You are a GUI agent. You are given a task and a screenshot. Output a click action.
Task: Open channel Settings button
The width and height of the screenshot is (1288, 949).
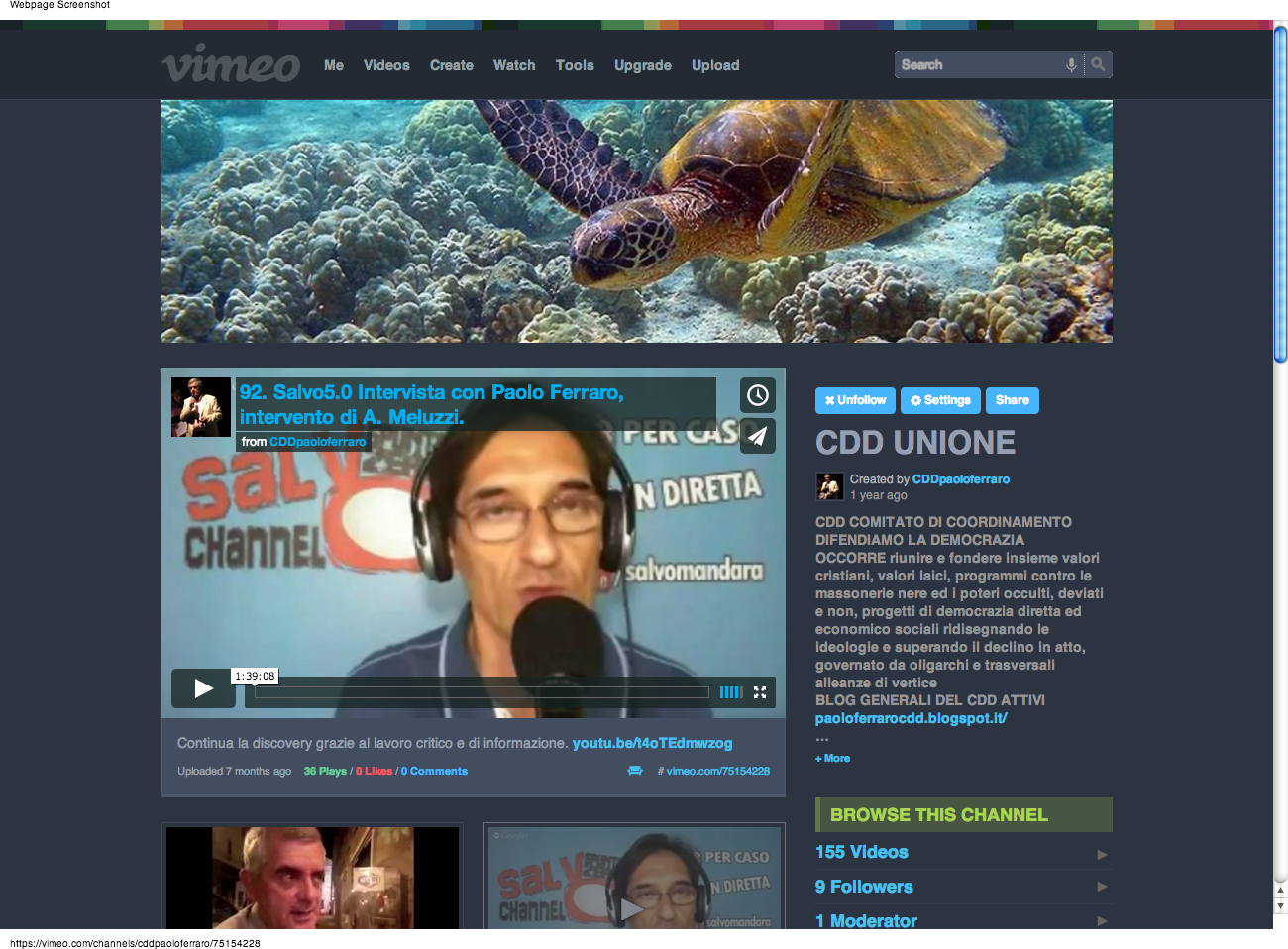point(940,400)
